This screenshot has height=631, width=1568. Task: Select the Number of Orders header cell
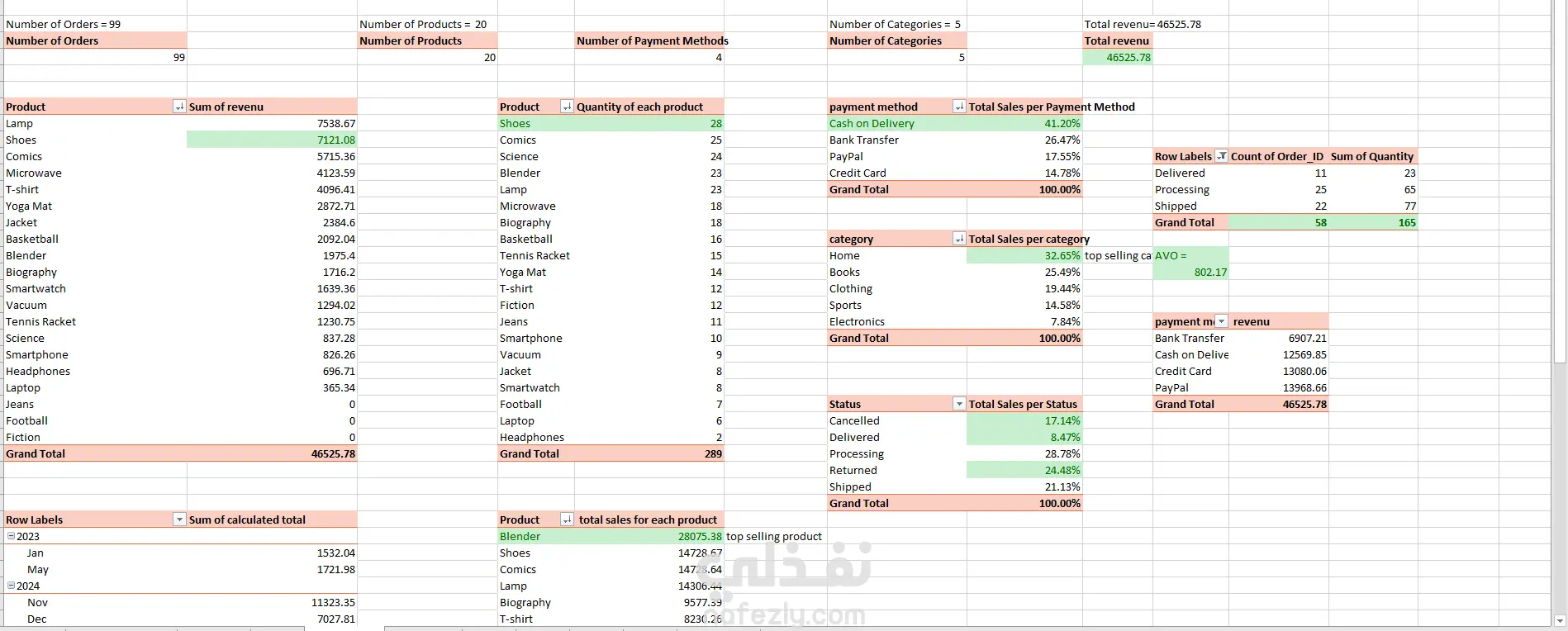[x=96, y=40]
